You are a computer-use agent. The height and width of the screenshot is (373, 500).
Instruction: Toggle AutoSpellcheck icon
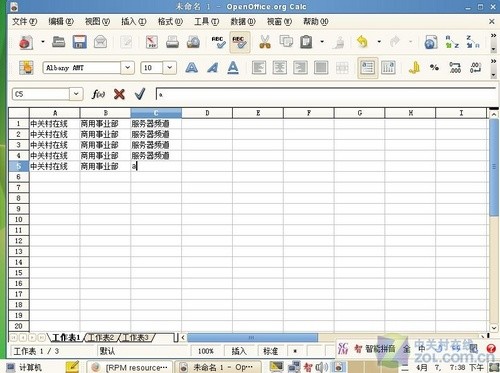[240, 42]
